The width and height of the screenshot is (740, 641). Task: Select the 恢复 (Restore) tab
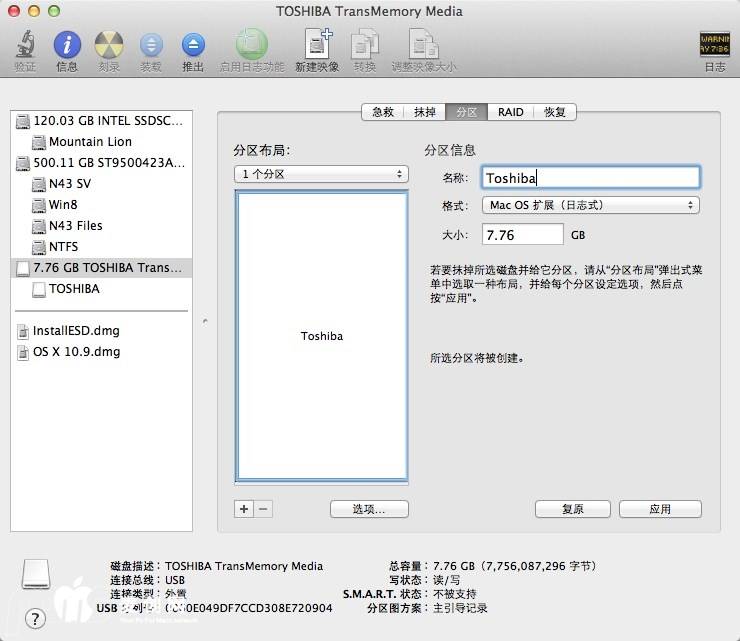[555, 112]
